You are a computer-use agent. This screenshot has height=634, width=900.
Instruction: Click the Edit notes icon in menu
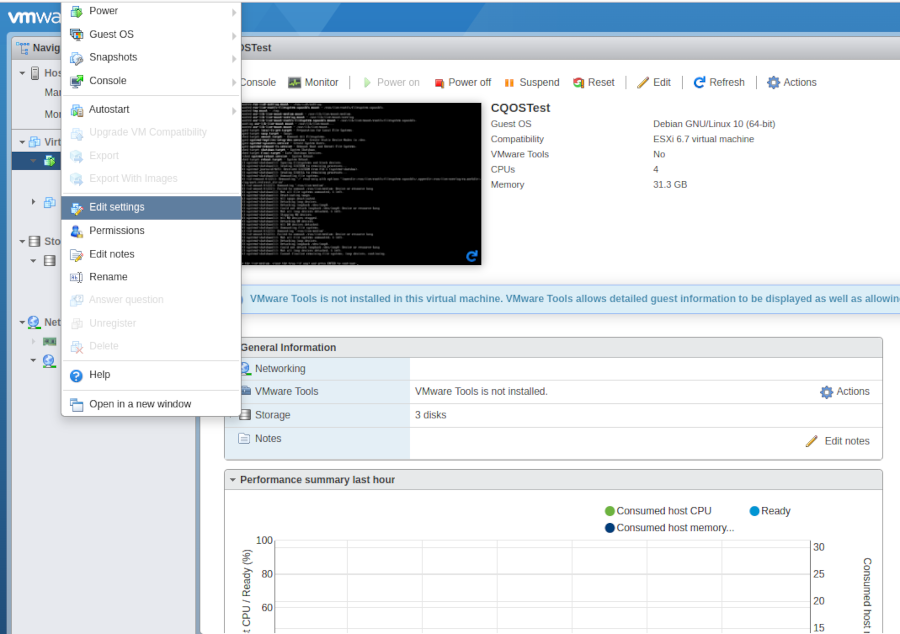[x=76, y=254]
